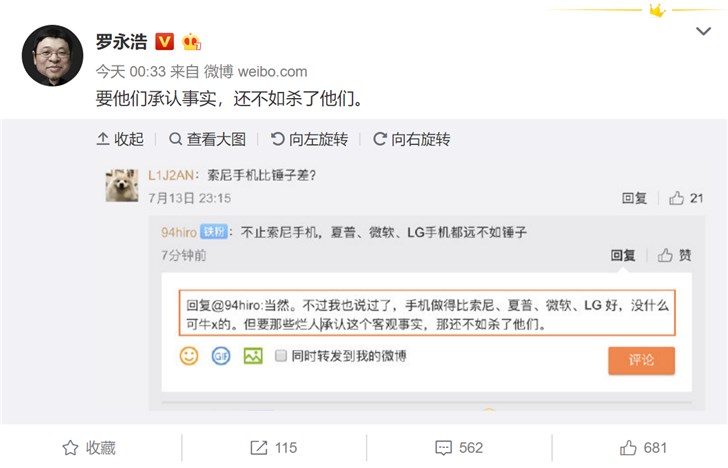Open the GIF picker icon
This screenshot has width=728, height=468.
[x=221, y=356]
